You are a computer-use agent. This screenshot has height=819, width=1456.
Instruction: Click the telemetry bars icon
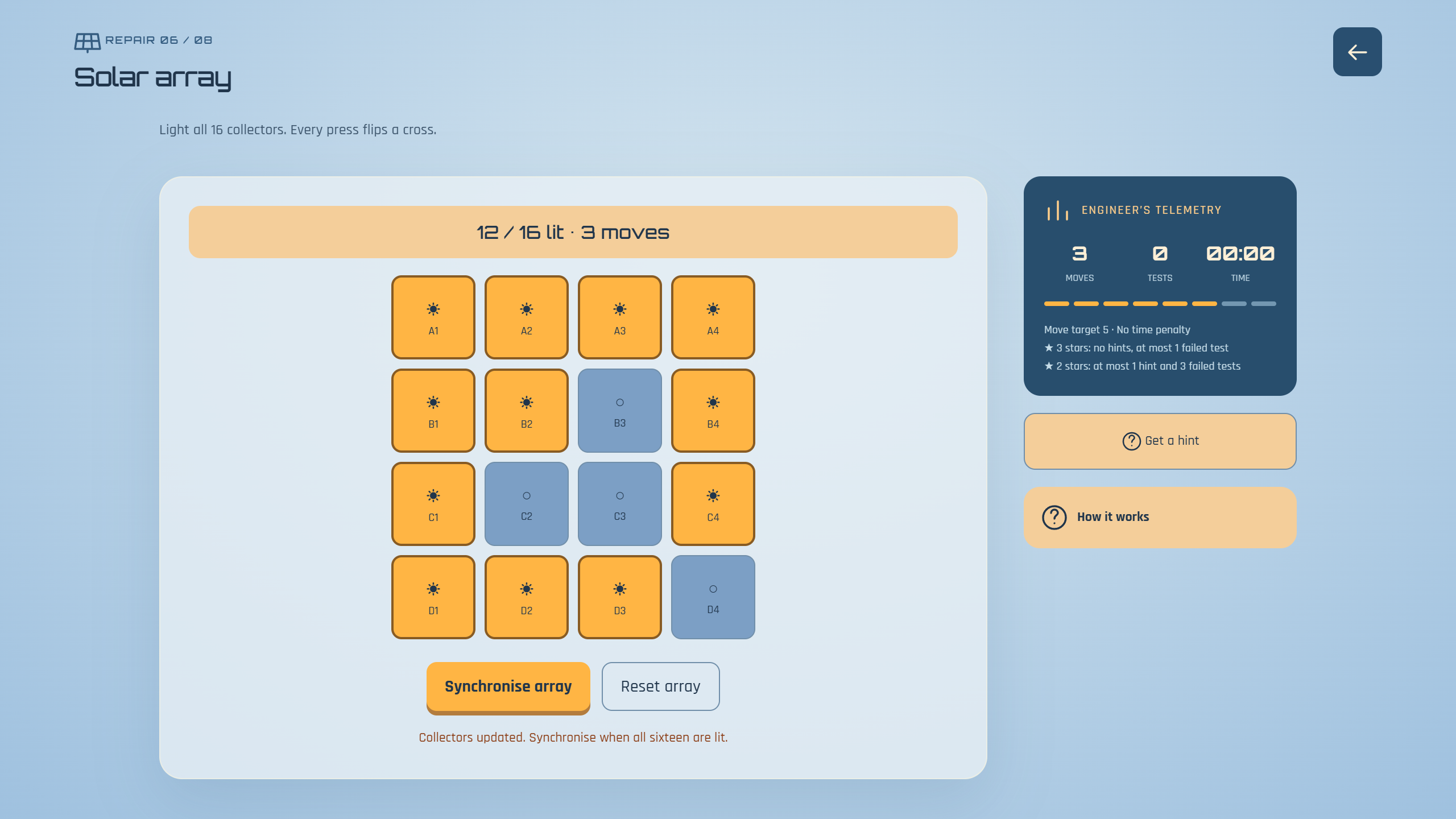pyautogui.click(x=1058, y=210)
